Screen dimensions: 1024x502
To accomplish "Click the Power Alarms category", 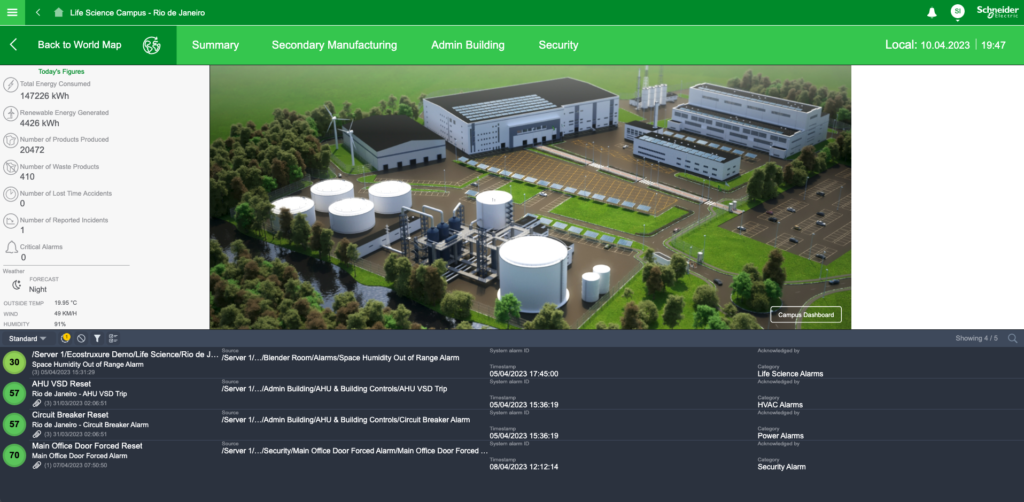I will 780,435.
